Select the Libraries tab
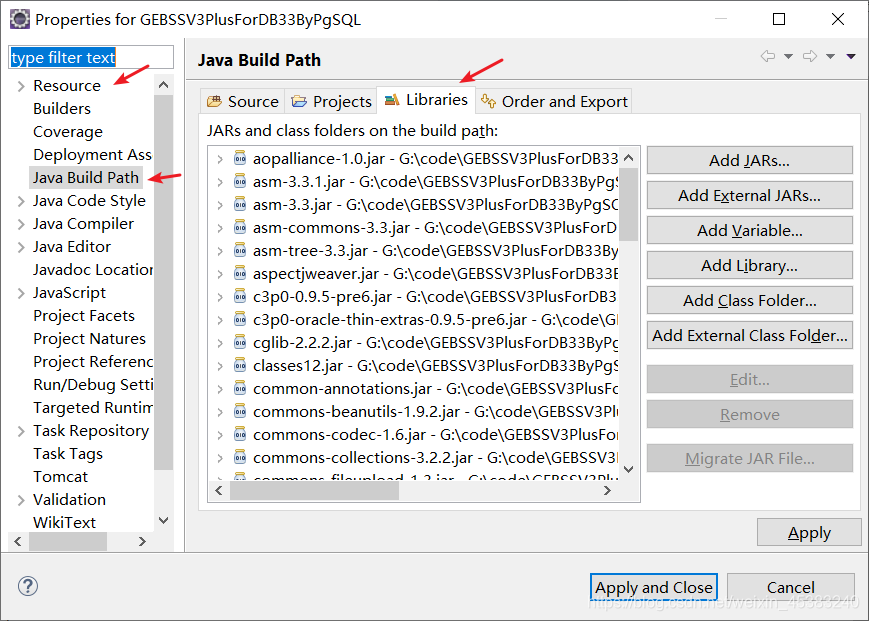This screenshot has height=621, width=869. coord(426,100)
